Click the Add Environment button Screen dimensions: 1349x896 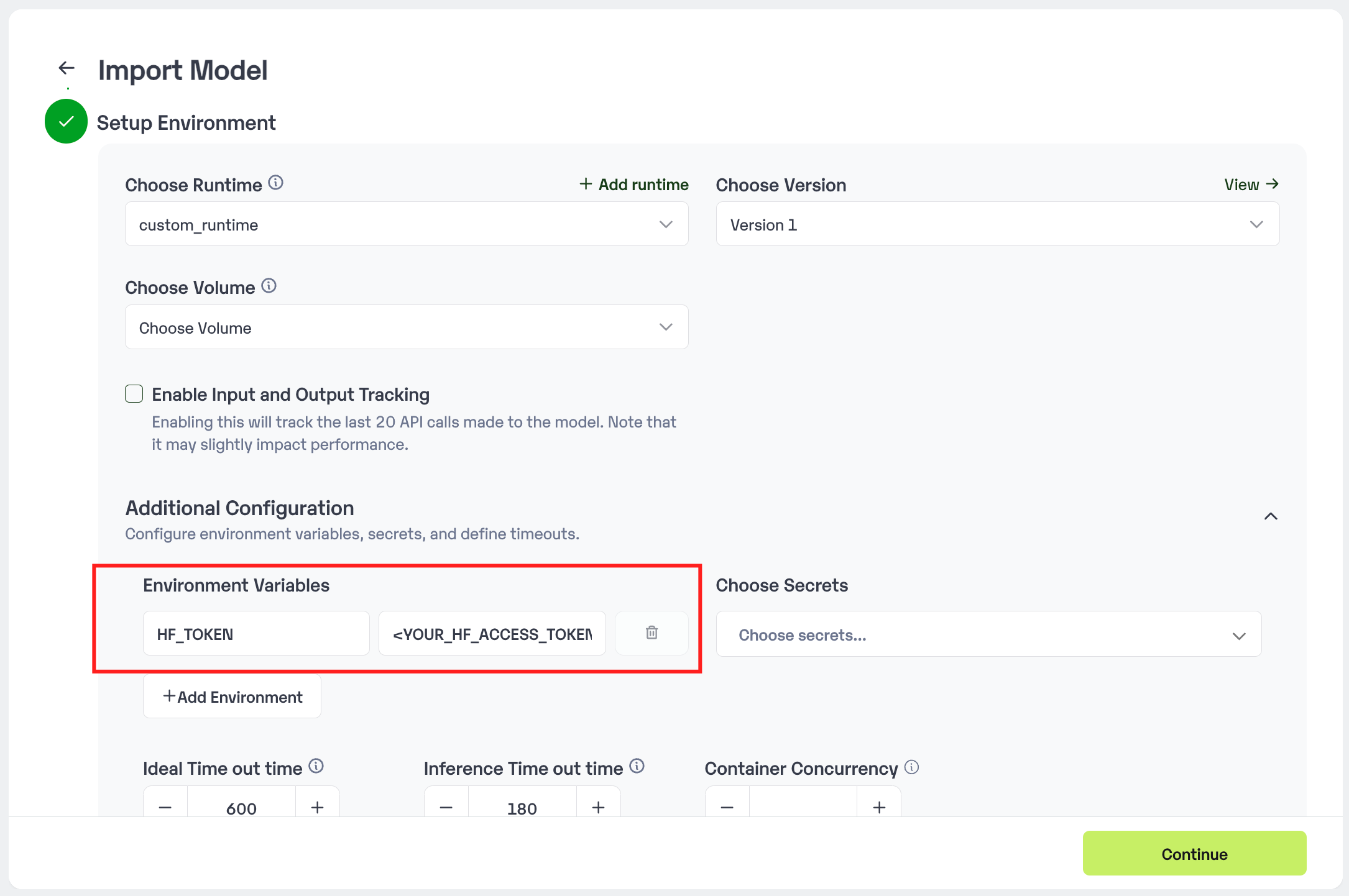(x=232, y=697)
